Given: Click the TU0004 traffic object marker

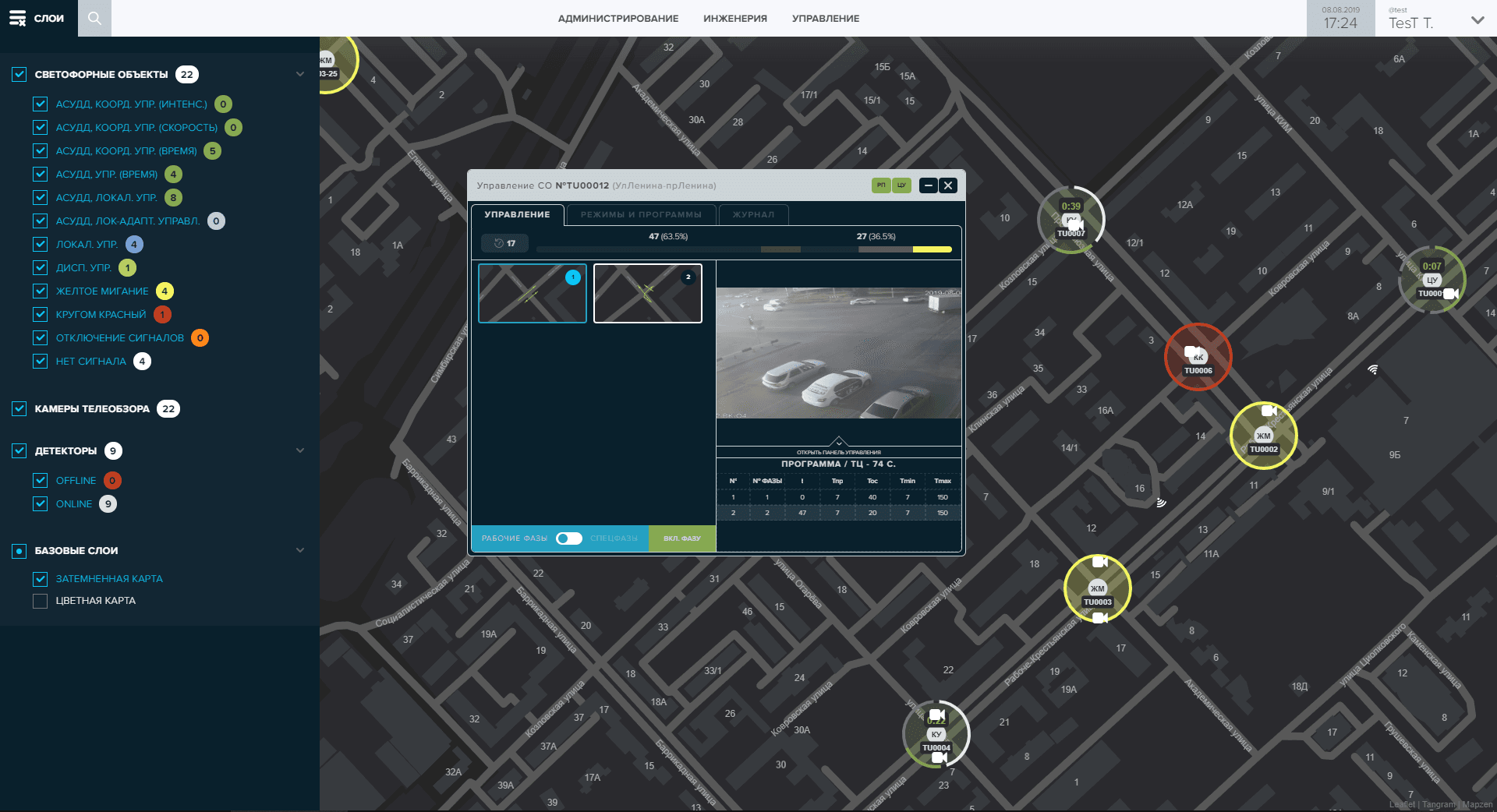Looking at the screenshot, I should (936, 734).
